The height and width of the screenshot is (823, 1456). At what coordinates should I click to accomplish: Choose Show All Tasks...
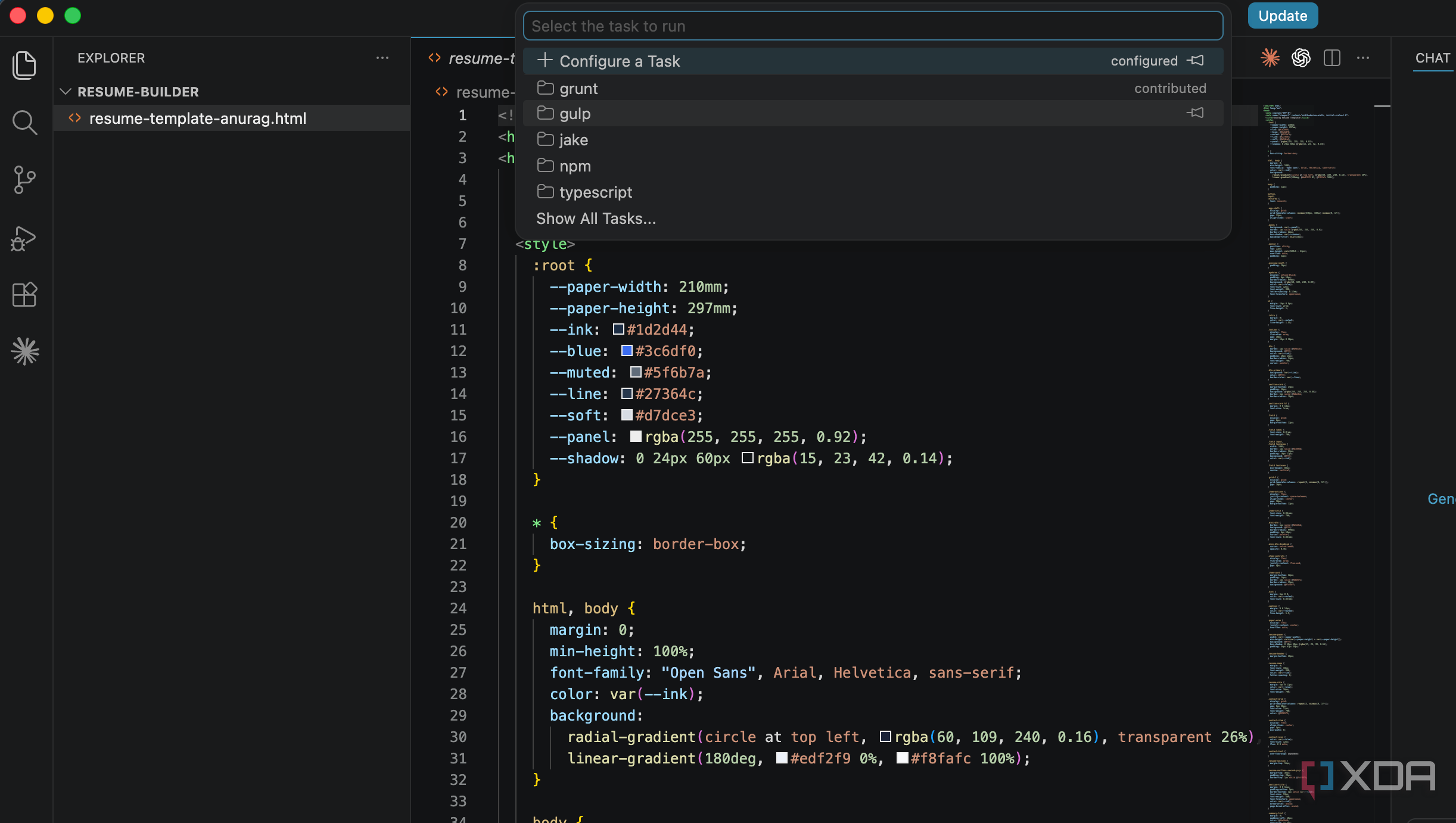point(873,219)
